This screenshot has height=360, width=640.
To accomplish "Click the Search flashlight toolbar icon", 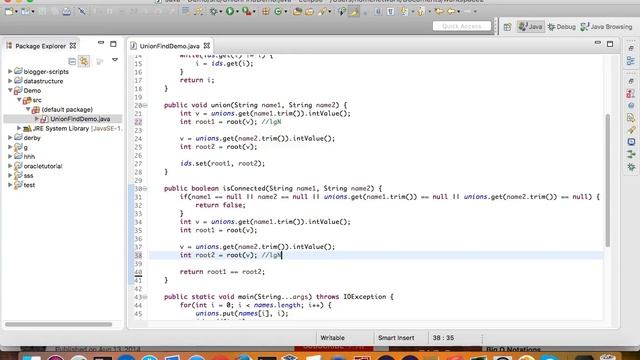I will pyautogui.click(x=322, y=12).
